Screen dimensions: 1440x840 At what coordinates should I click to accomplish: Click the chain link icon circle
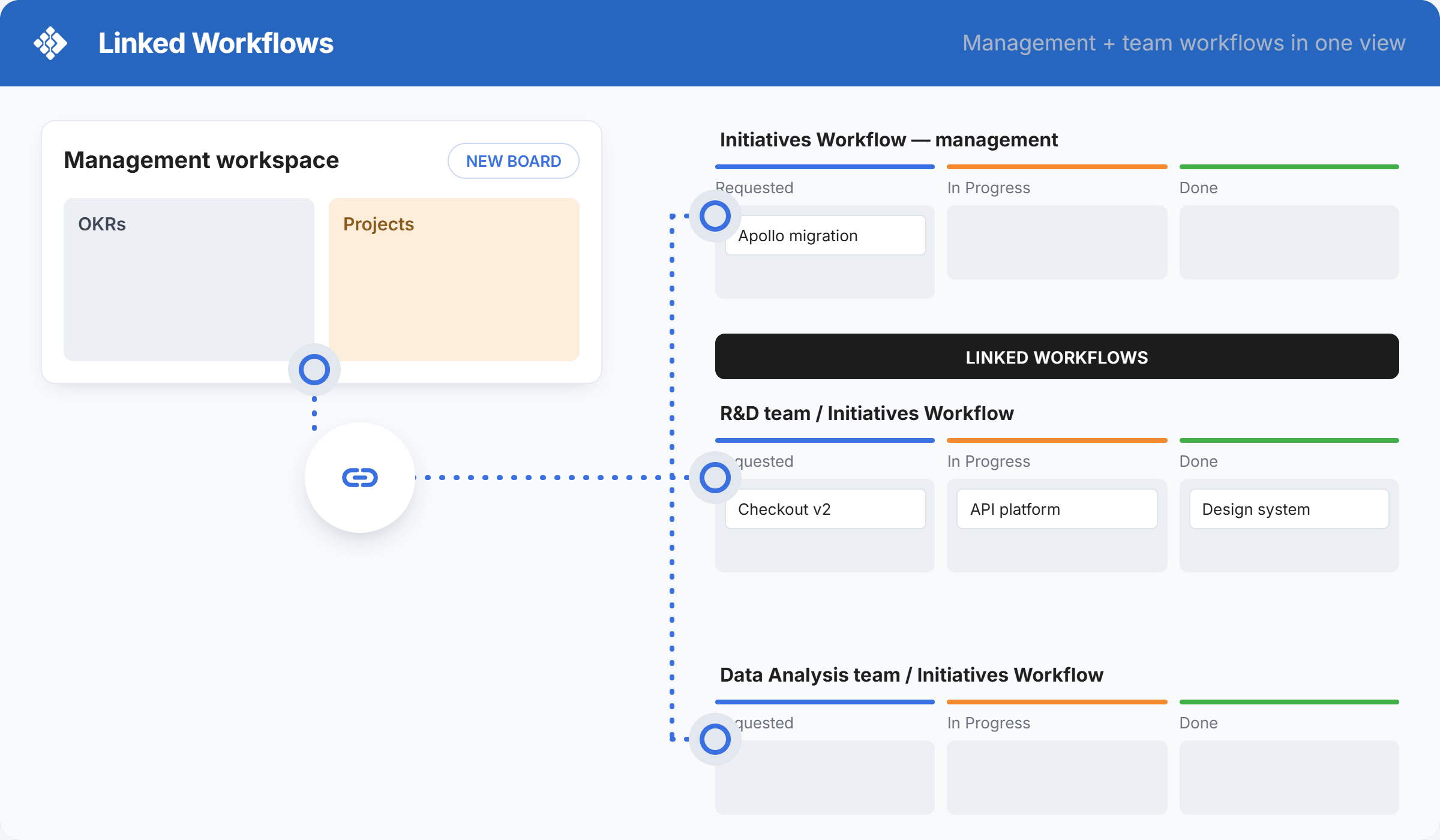click(x=360, y=478)
